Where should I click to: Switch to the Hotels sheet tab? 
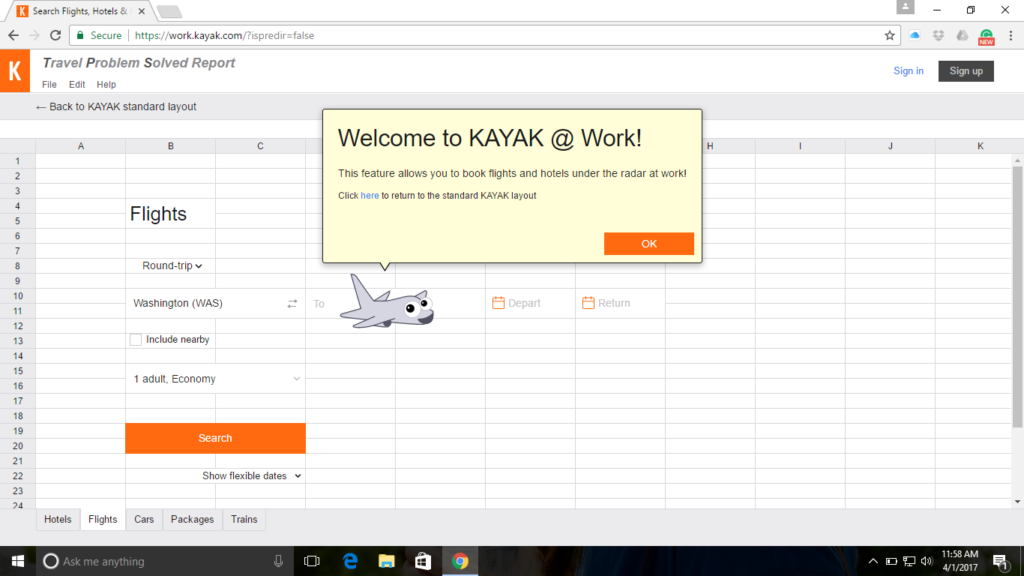coord(58,519)
